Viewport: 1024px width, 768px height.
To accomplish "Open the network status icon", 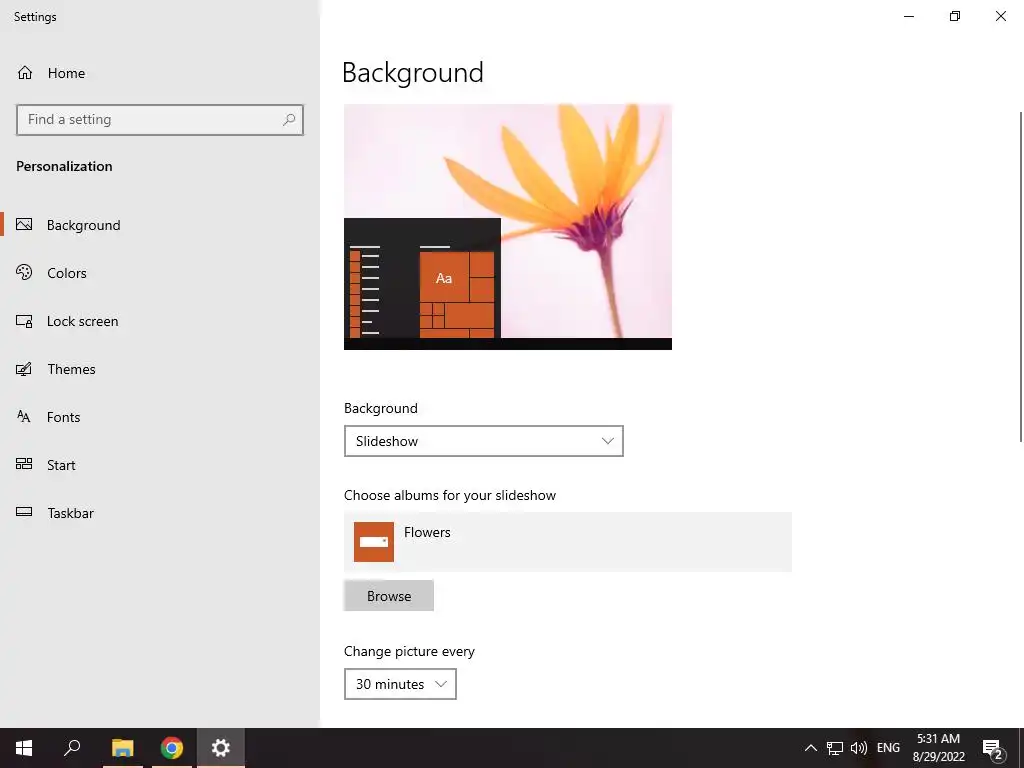I will [x=835, y=748].
